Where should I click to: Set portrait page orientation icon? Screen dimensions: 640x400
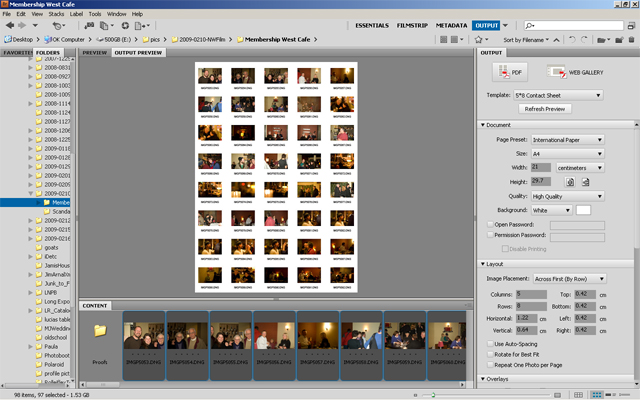570,182
